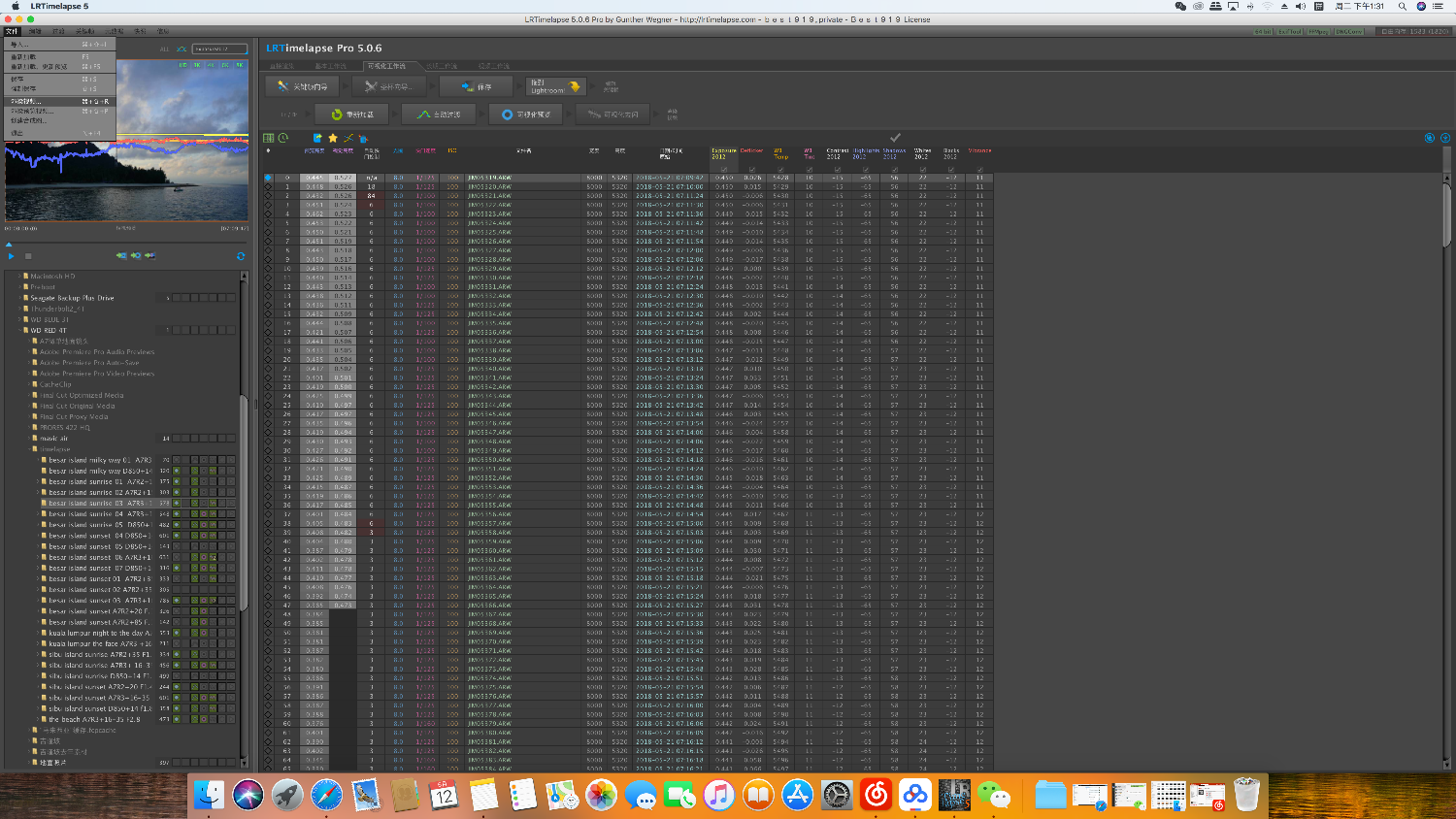Click the DNGConv status badge
Screen dimensions: 1456x819
click(x=1349, y=32)
